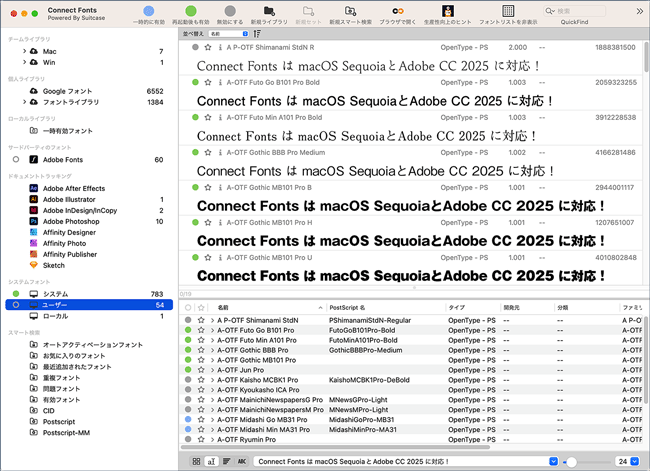The image size is (650, 471).
Task: Sort list by PostScript 名 column header
Action: [x=386, y=308]
